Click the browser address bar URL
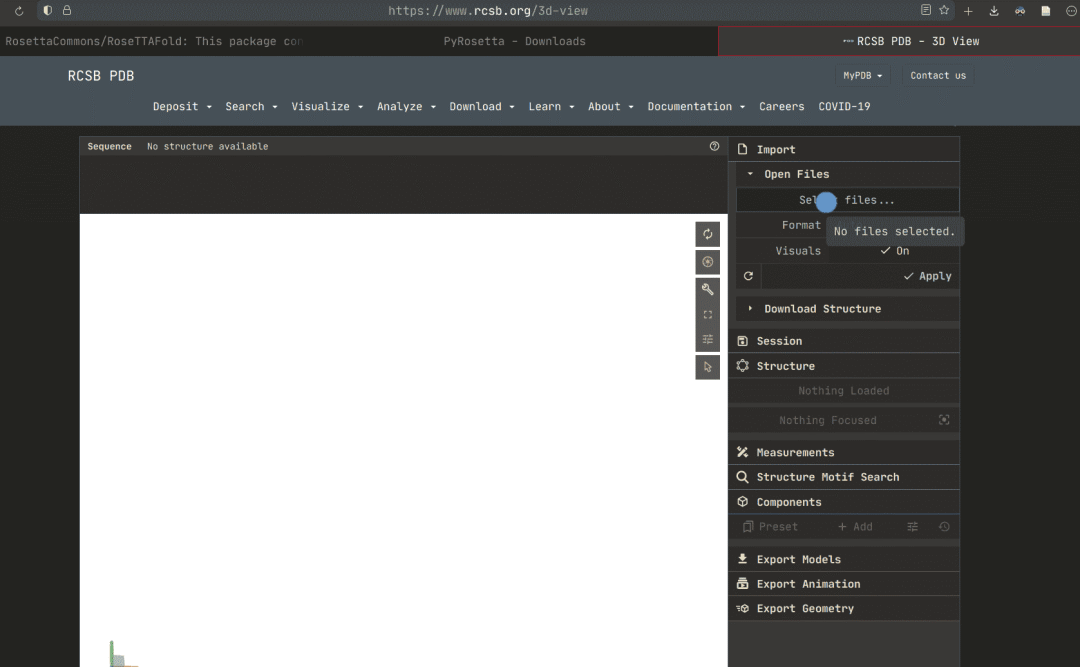Viewport: 1080px width, 667px height. click(488, 11)
